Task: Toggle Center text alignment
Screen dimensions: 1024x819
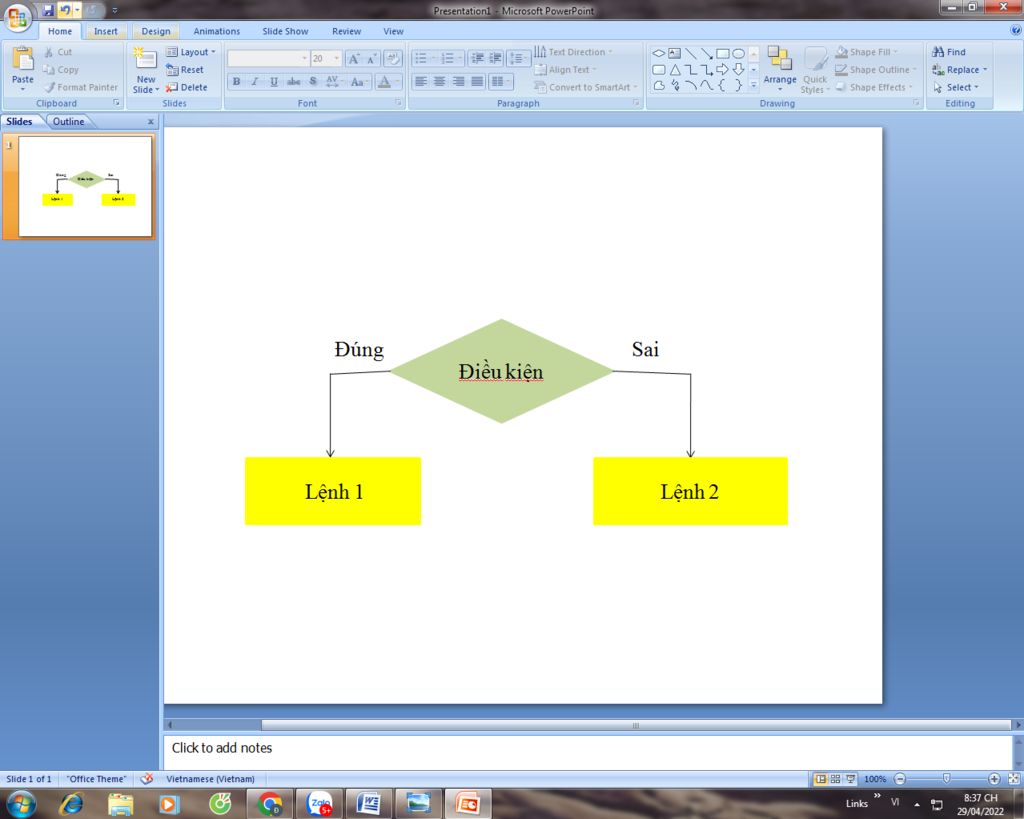Action: pos(440,82)
